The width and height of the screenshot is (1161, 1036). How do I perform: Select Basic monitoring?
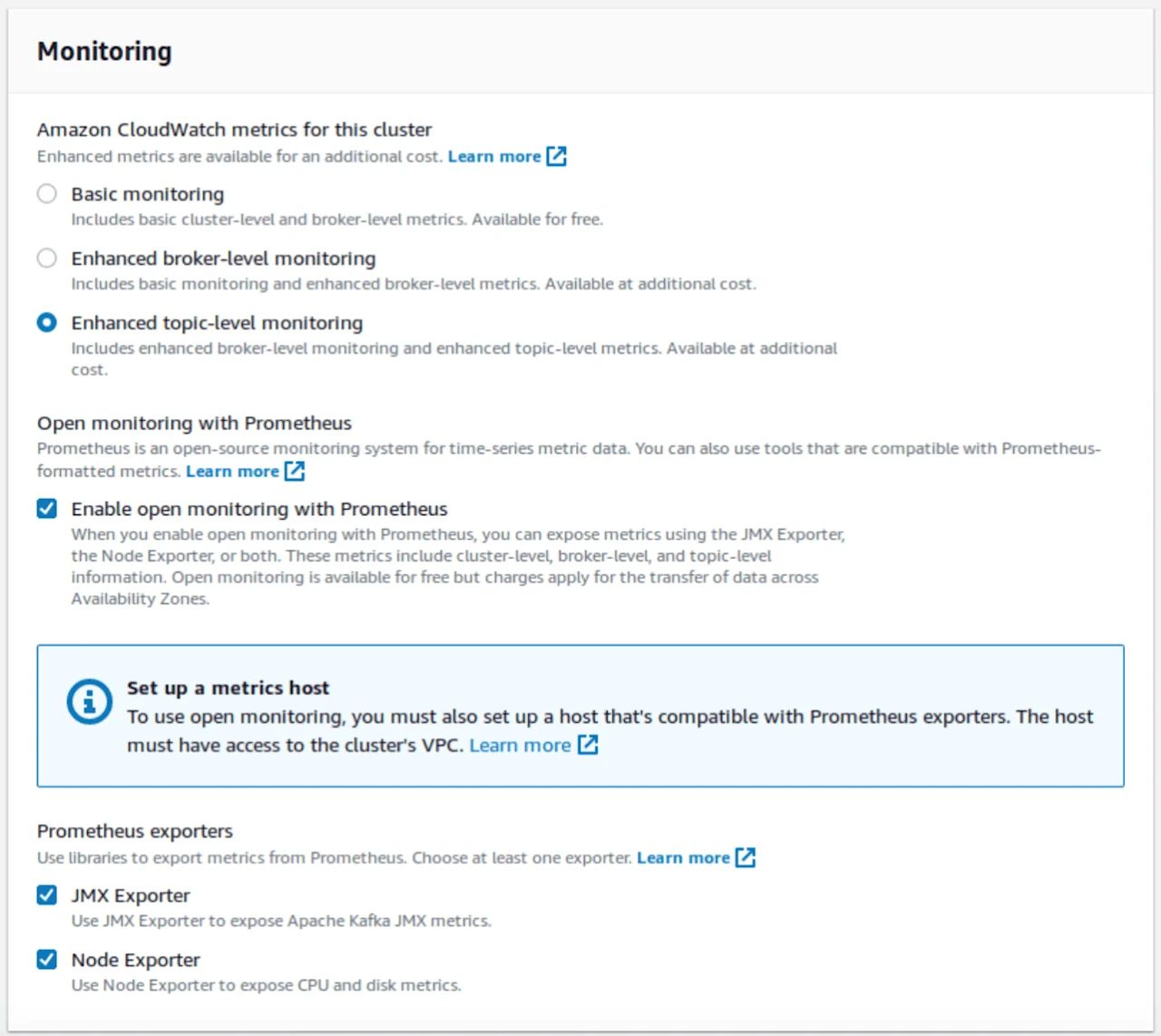(x=46, y=193)
